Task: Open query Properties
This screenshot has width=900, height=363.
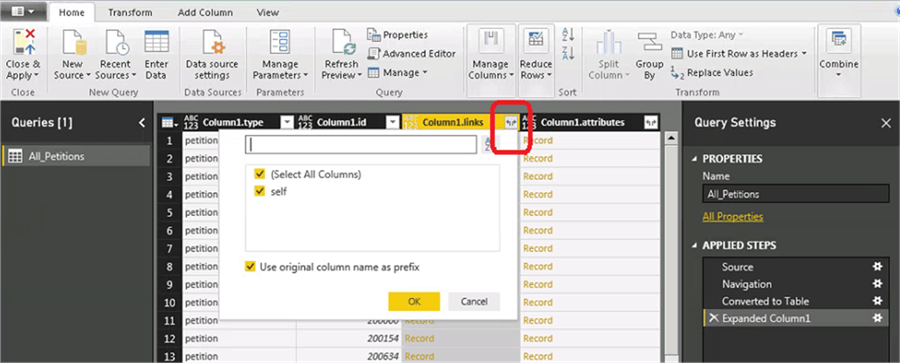Action: [397, 35]
